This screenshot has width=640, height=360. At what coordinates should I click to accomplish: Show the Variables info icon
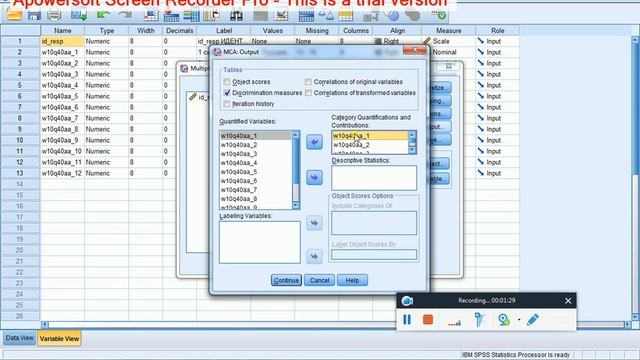click(x=191, y=16)
